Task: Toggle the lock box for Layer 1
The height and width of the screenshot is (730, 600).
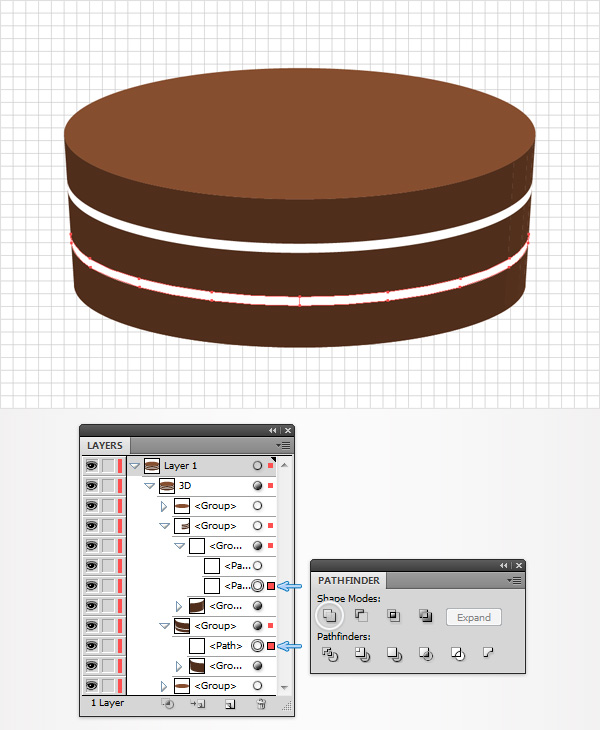Action: pyautogui.click(x=108, y=466)
